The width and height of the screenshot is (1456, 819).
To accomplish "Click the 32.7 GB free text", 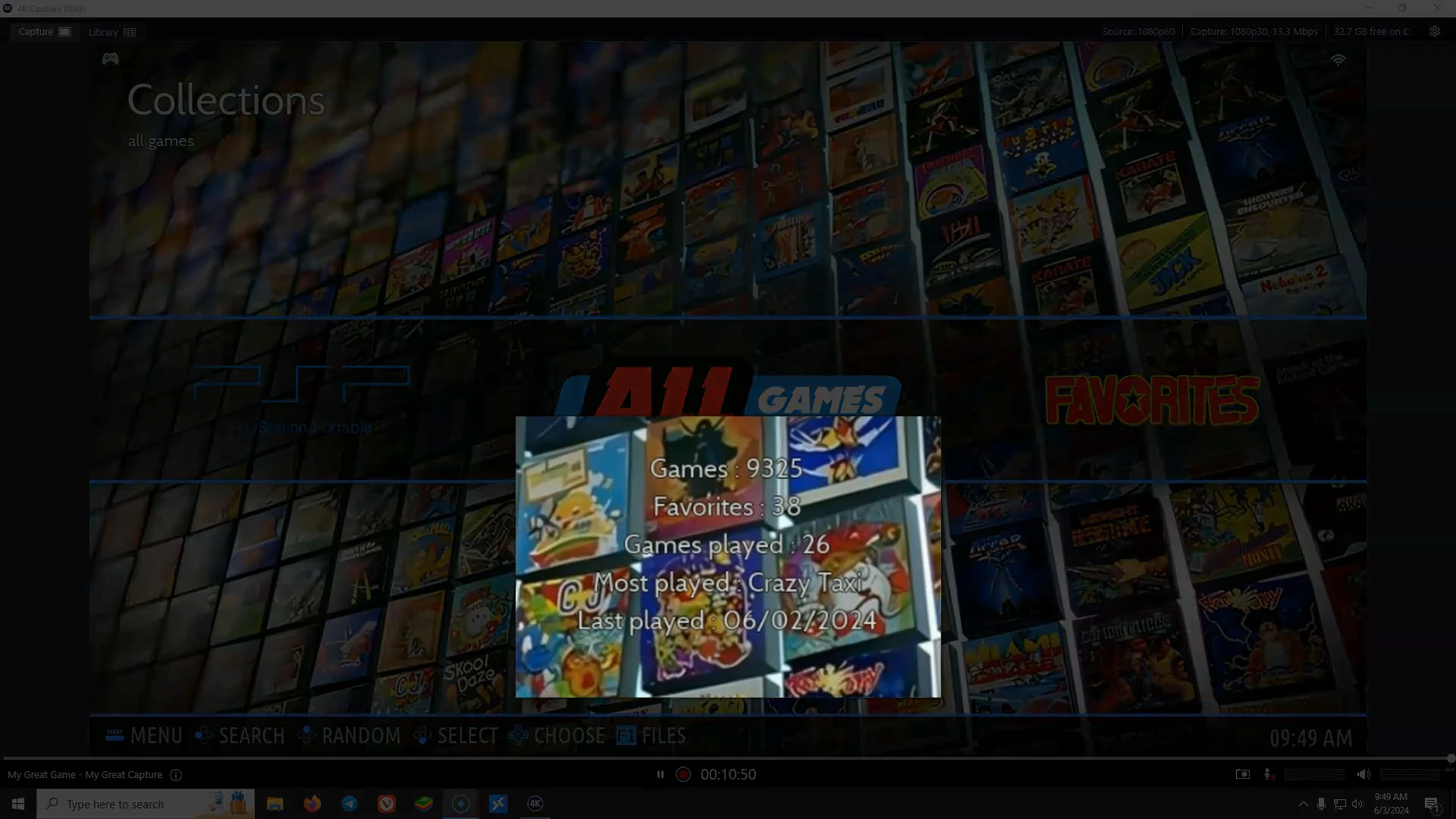I will pyautogui.click(x=1372, y=32).
